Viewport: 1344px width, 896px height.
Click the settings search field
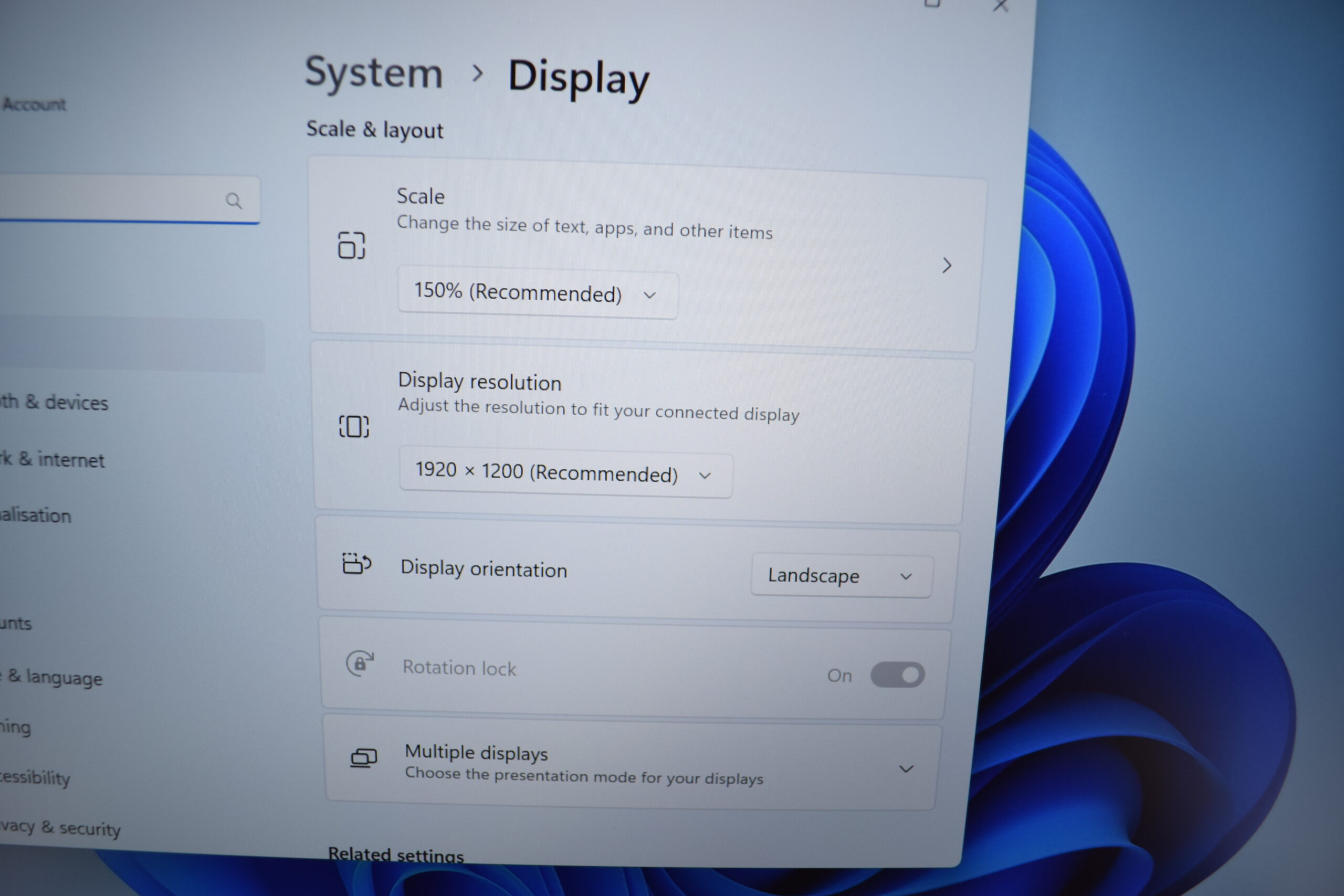tap(129, 199)
